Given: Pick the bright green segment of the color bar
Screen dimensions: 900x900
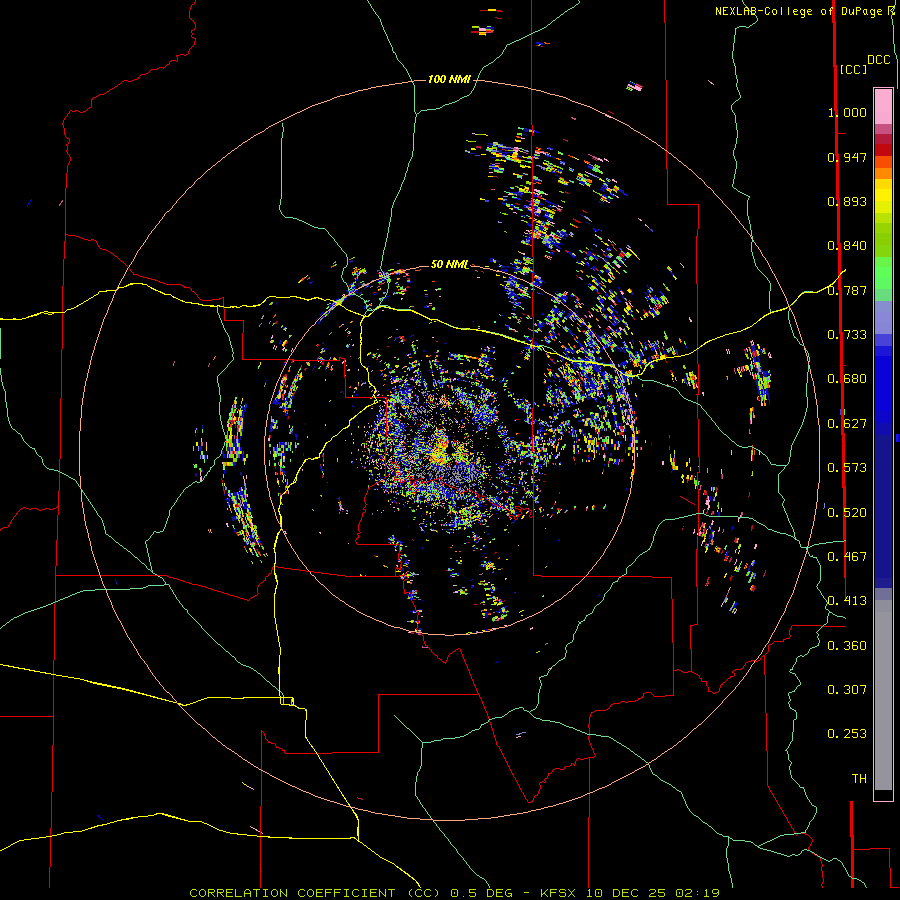Looking at the screenshot, I should point(883,273).
